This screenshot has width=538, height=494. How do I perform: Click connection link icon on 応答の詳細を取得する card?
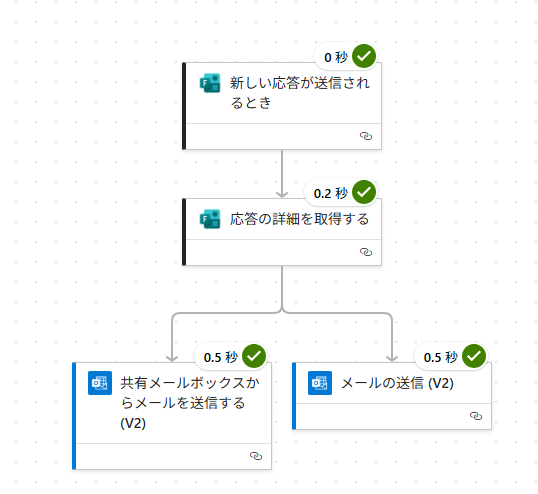[366, 252]
